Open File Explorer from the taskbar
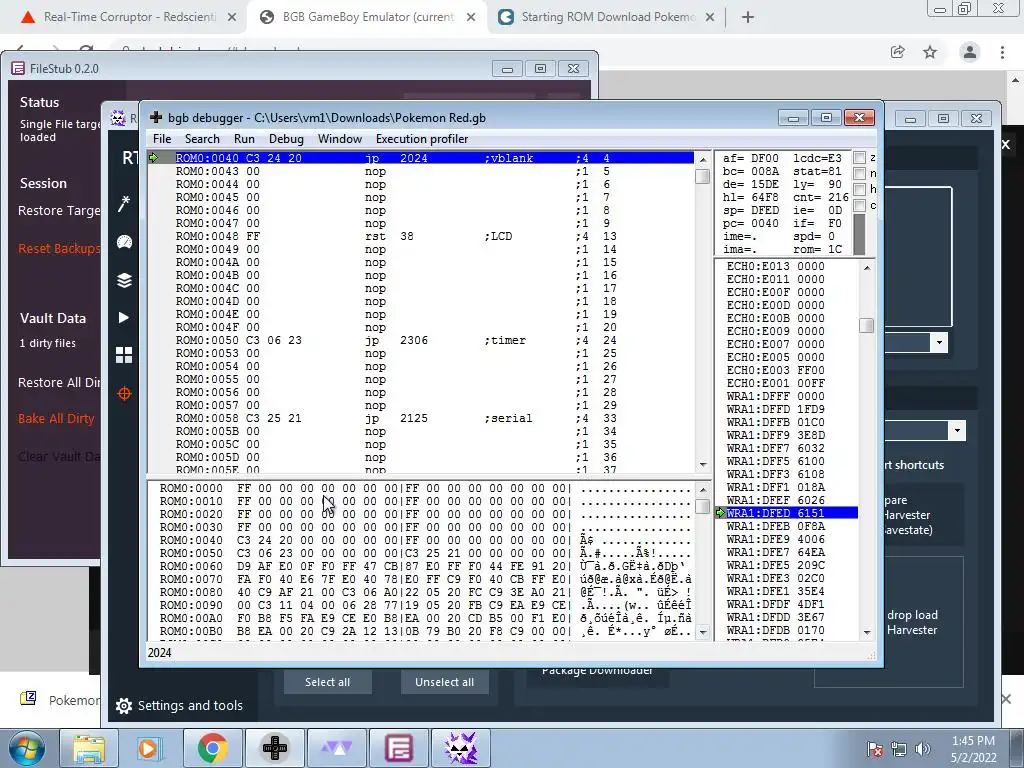 88,748
